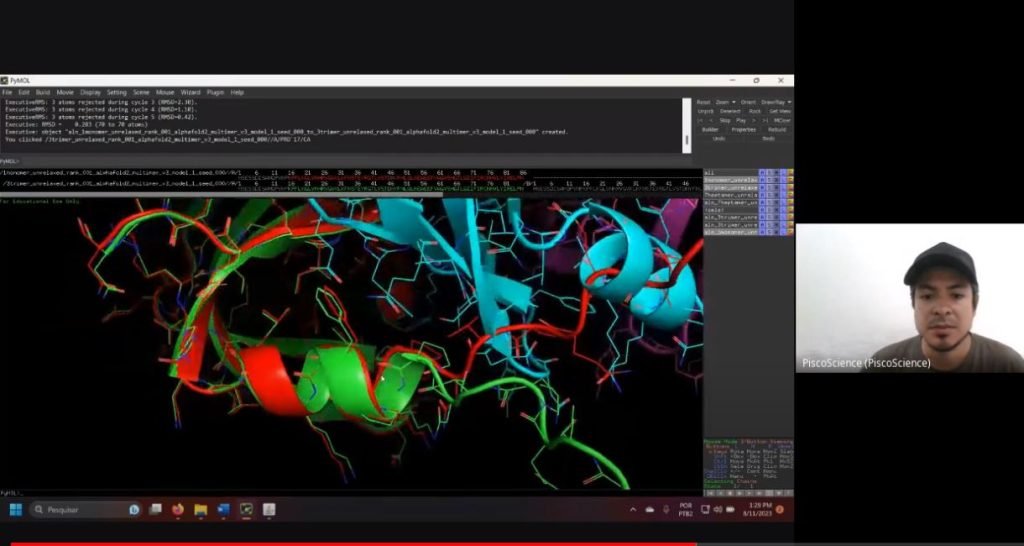1024x546 pixels.
Task: Click the Deselect button
Action: 730,111
